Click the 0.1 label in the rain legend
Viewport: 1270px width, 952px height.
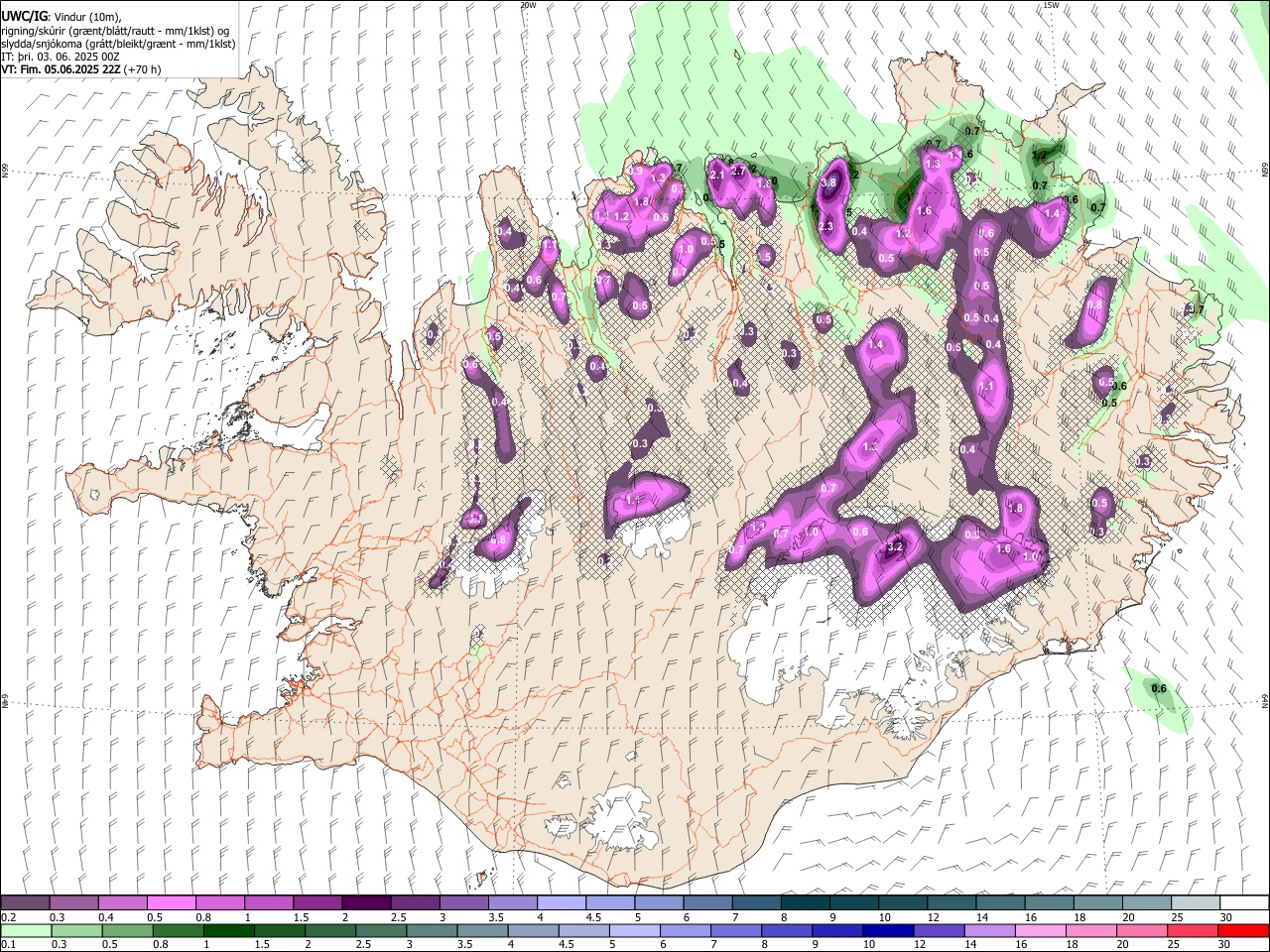8,944
